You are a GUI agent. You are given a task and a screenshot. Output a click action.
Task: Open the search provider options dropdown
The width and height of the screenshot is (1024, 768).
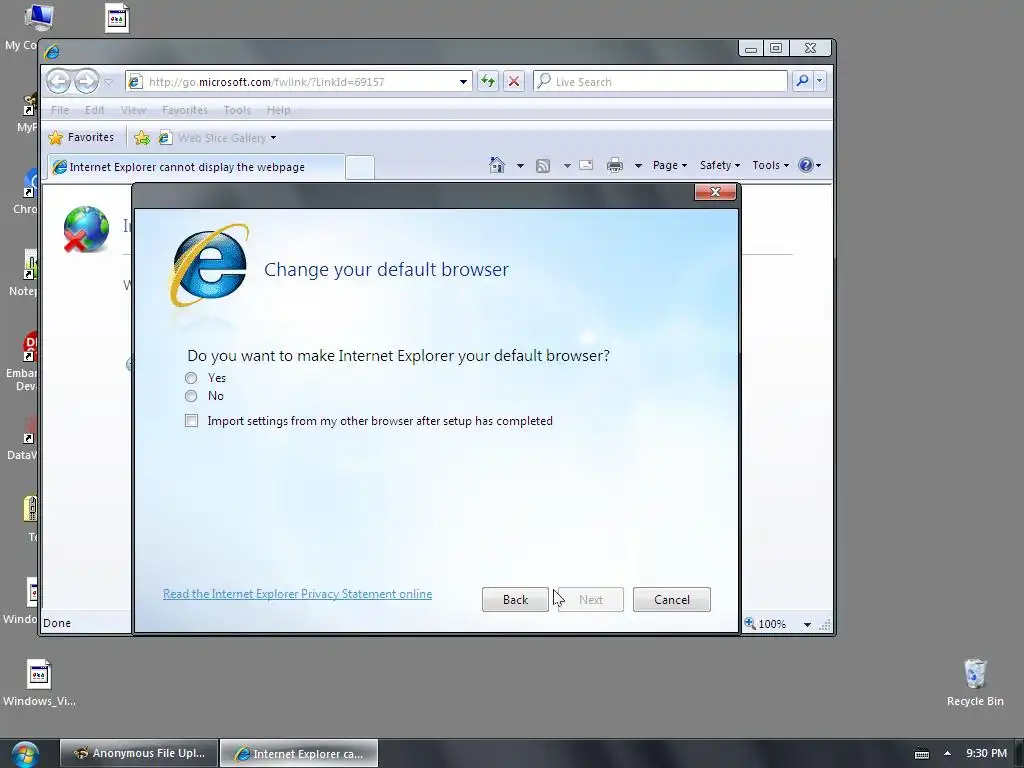click(x=820, y=81)
